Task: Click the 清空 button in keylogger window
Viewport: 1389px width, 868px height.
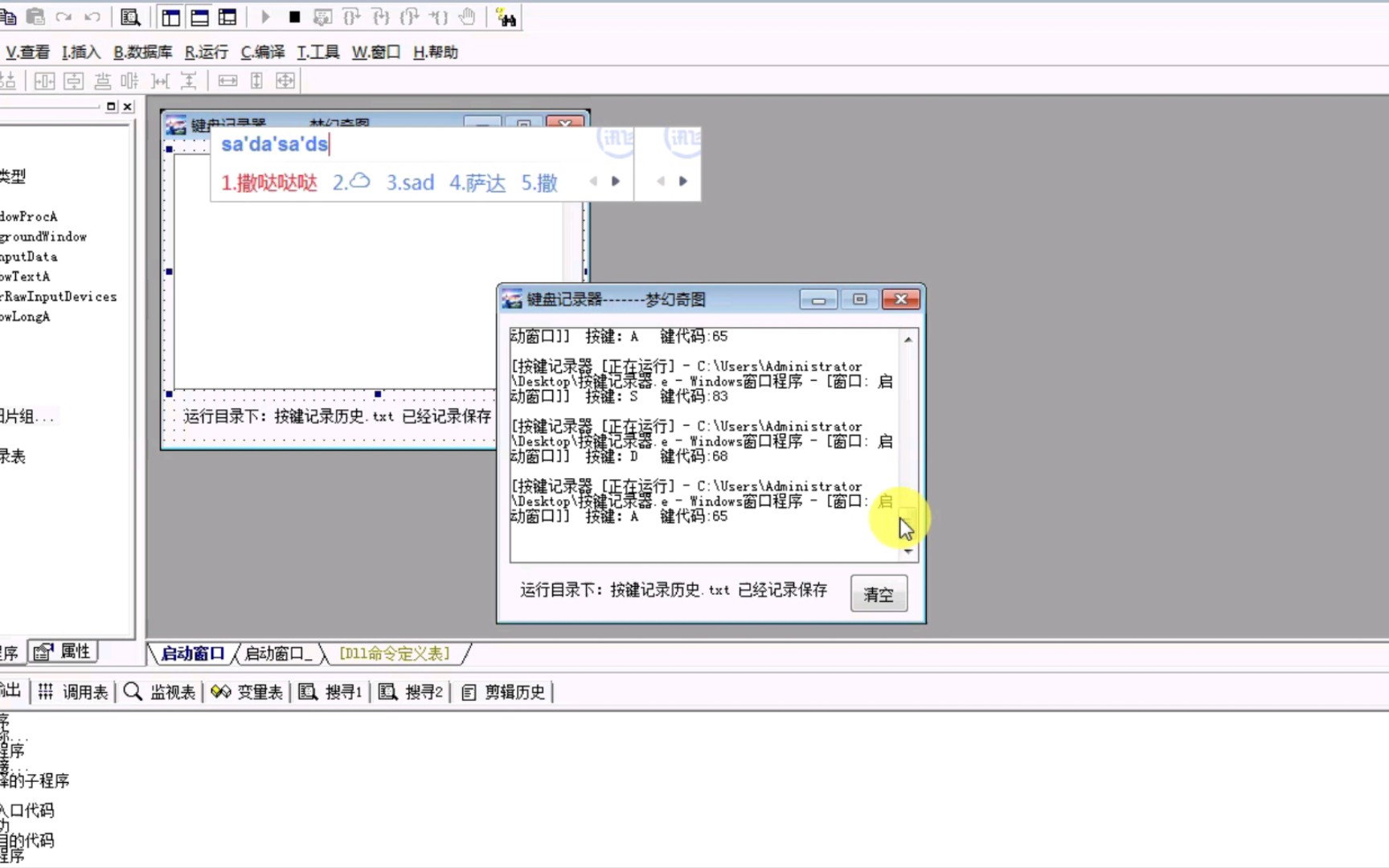Action: (879, 594)
